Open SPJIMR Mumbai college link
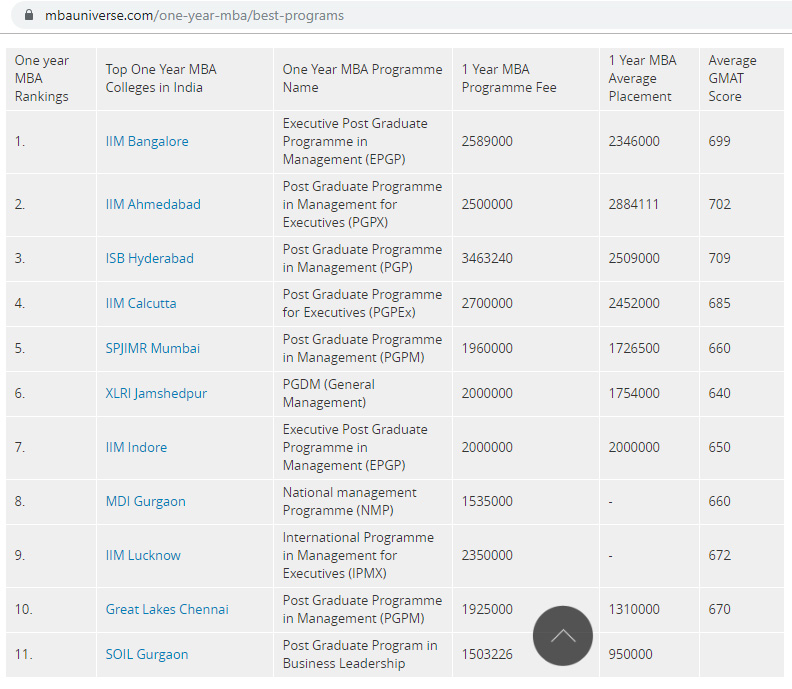 tap(153, 348)
